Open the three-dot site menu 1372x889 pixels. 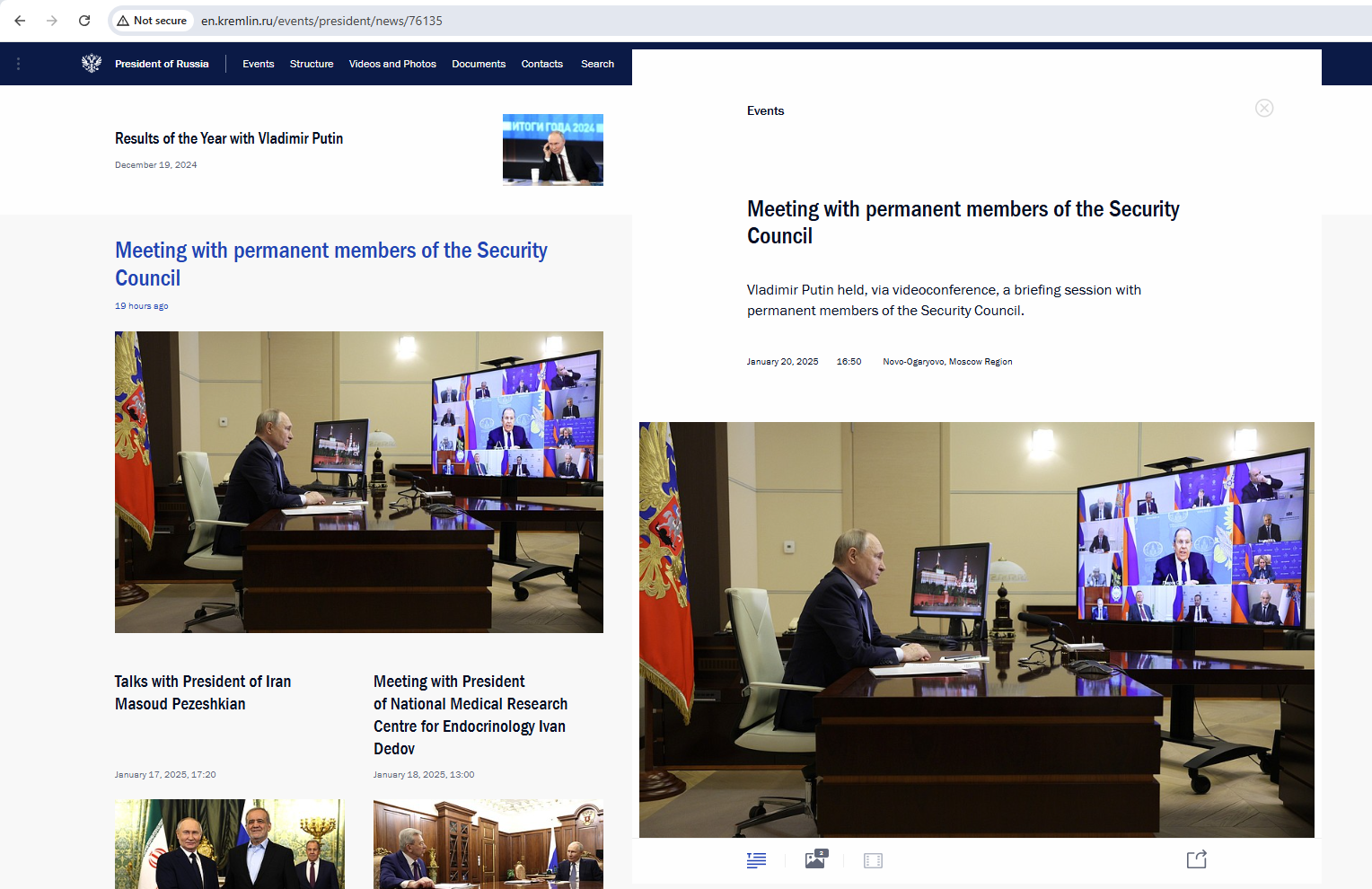click(18, 64)
